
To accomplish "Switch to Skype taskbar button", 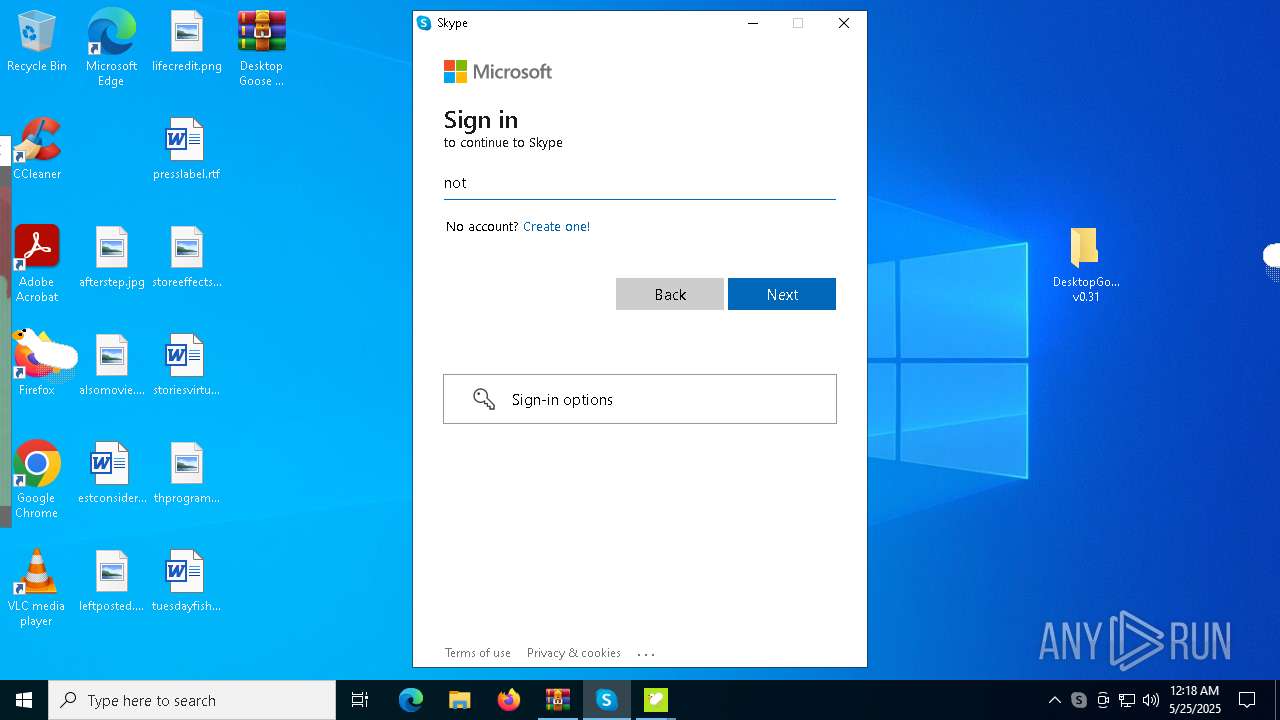I will (606, 700).
